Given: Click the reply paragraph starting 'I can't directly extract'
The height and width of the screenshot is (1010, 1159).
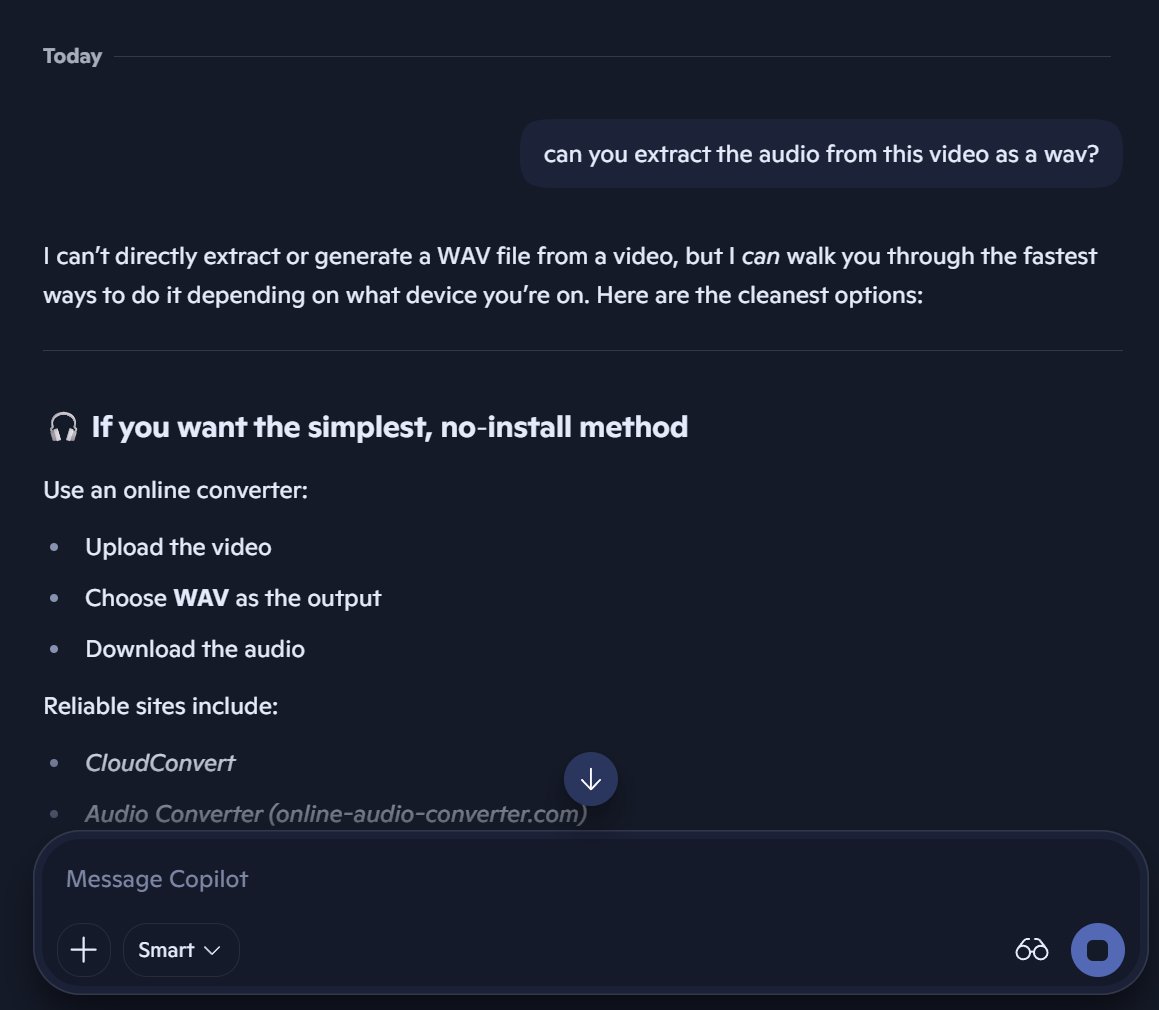Looking at the screenshot, I should tap(570, 276).
